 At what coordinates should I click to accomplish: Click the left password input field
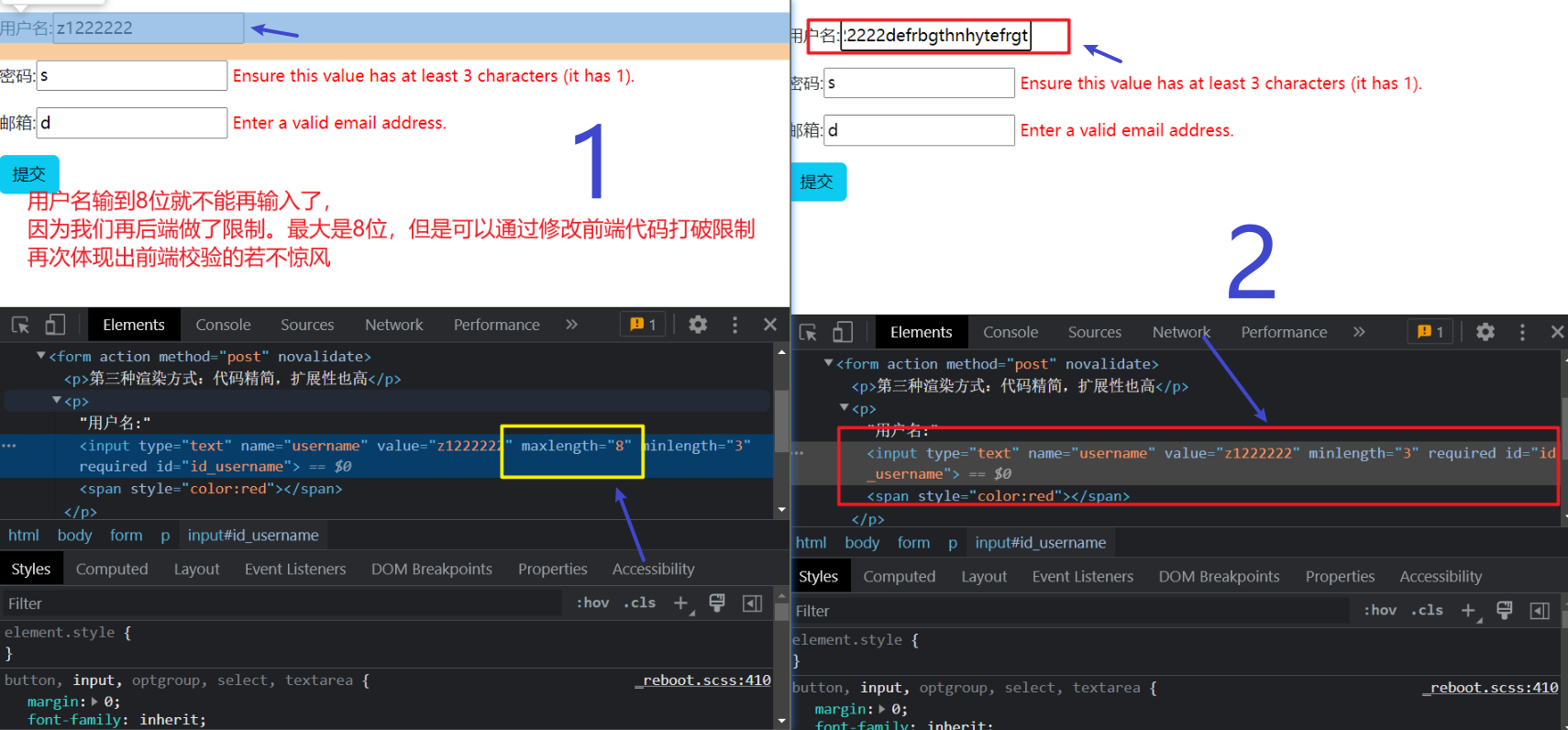(x=131, y=75)
